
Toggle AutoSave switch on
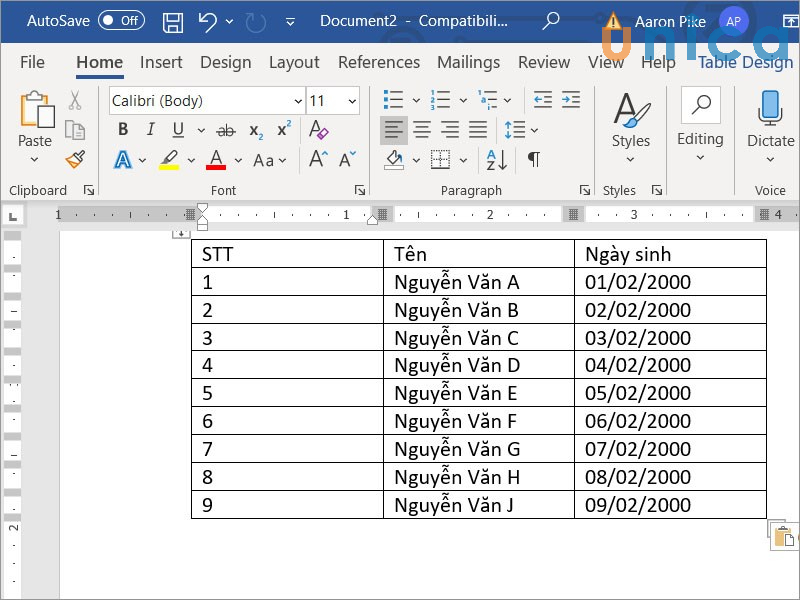[121, 21]
